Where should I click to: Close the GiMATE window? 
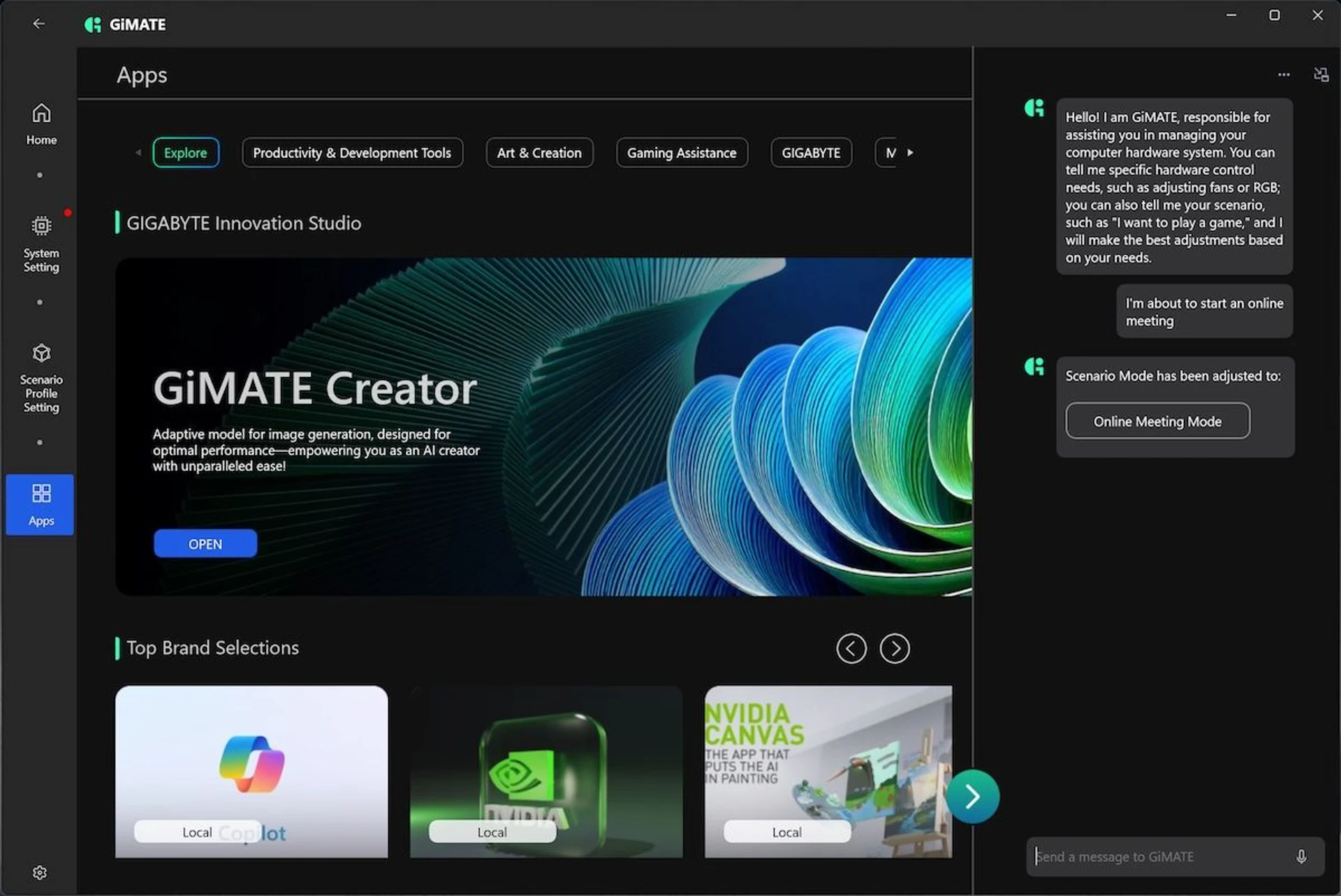pos(1317,15)
